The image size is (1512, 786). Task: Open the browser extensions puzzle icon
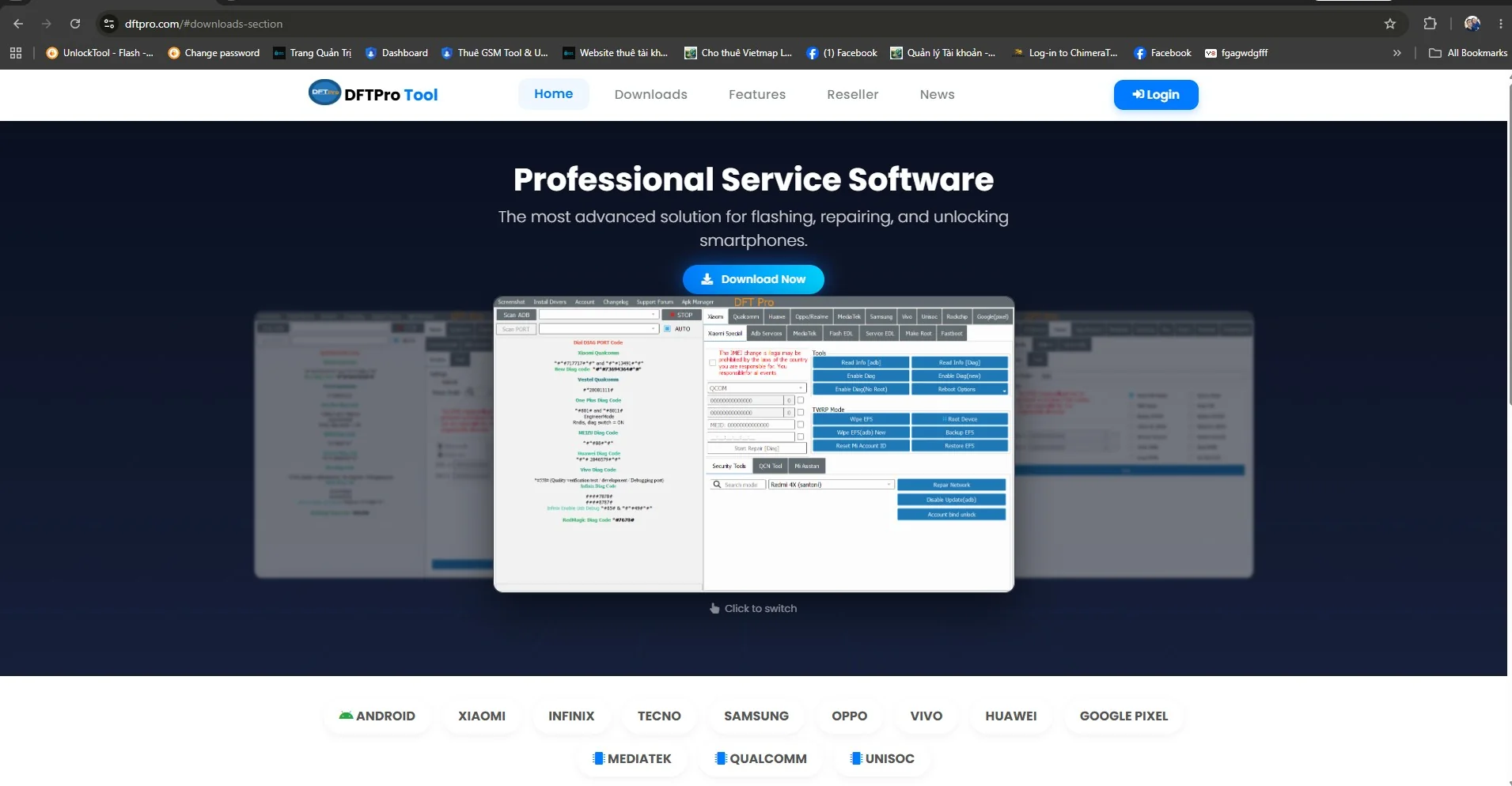point(1430,24)
